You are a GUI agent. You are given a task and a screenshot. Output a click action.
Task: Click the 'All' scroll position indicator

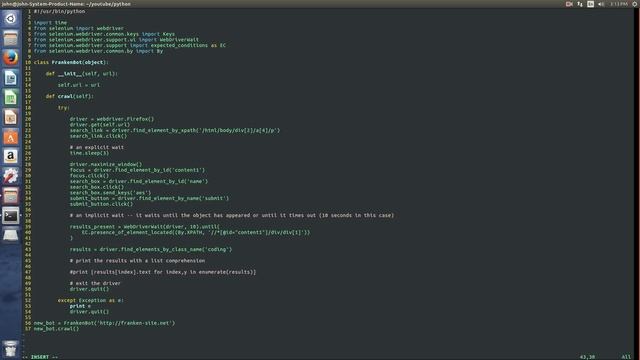[626, 357]
